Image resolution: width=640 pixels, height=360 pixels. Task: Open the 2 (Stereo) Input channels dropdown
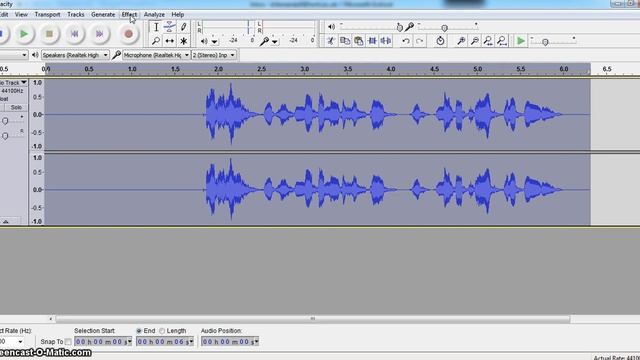pyautogui.click(x=214, y=55)
